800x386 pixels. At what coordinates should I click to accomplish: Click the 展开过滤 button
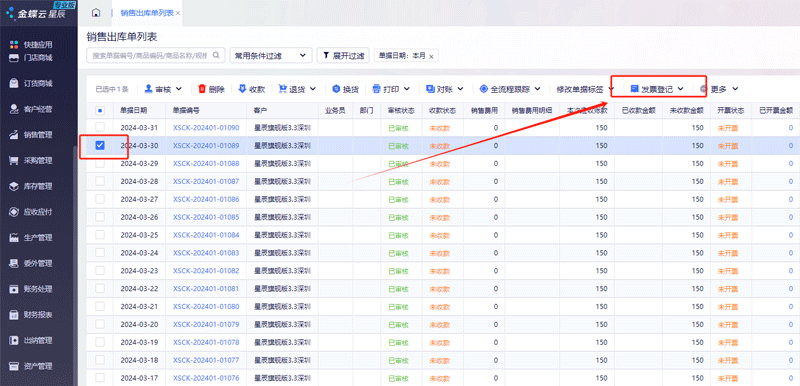click(x=343, y=56)
